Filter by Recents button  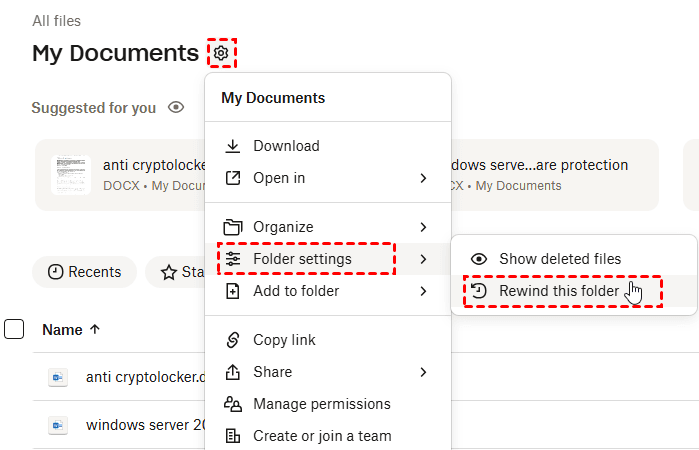click(85, 272)
